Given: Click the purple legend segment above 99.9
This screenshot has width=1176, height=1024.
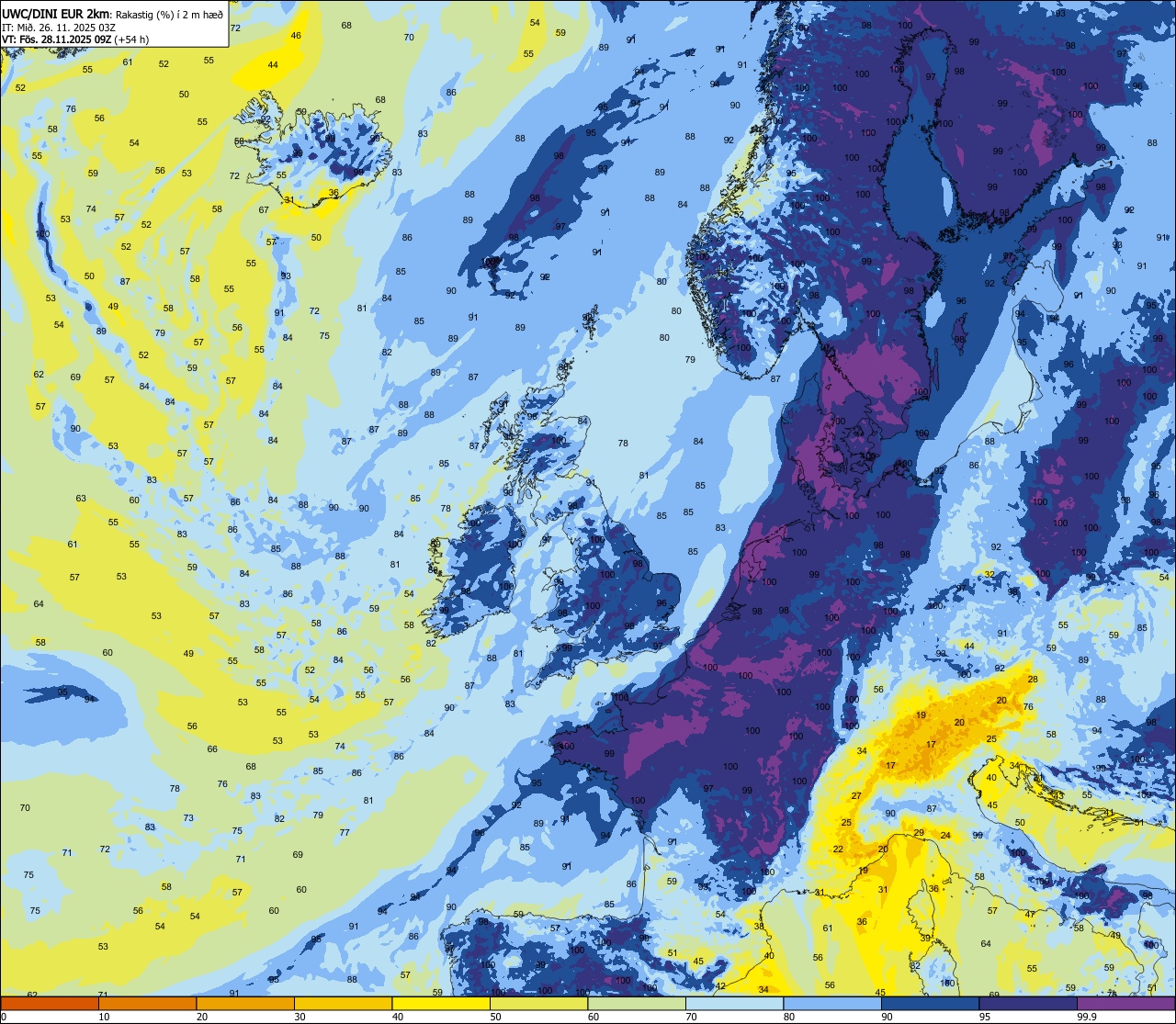Looking at the screenshot, I should 1125,1004.
